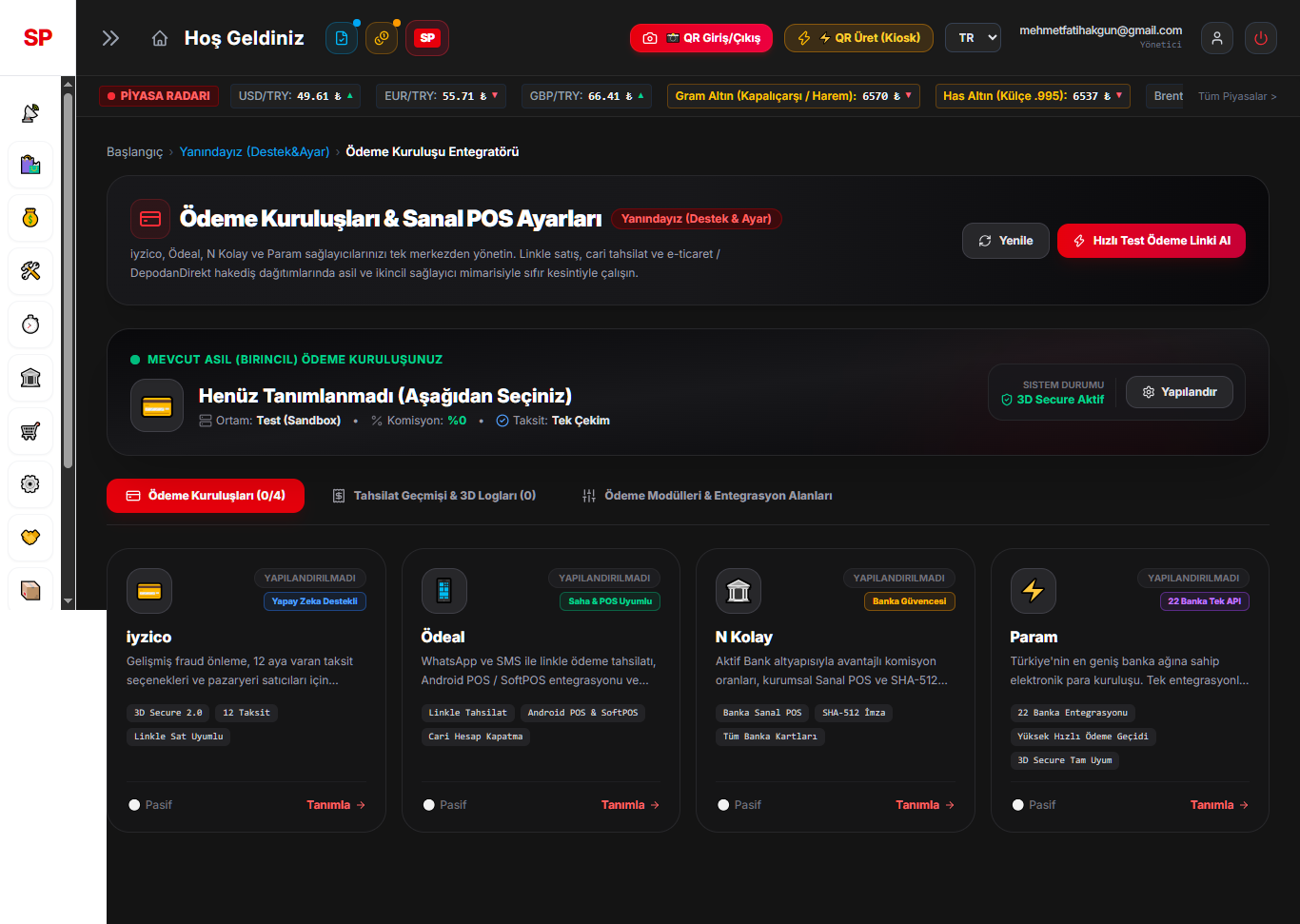The image size is (1300, 924).
Task: Open the satellite dish sidebar icon
Action: coord(30,112)
